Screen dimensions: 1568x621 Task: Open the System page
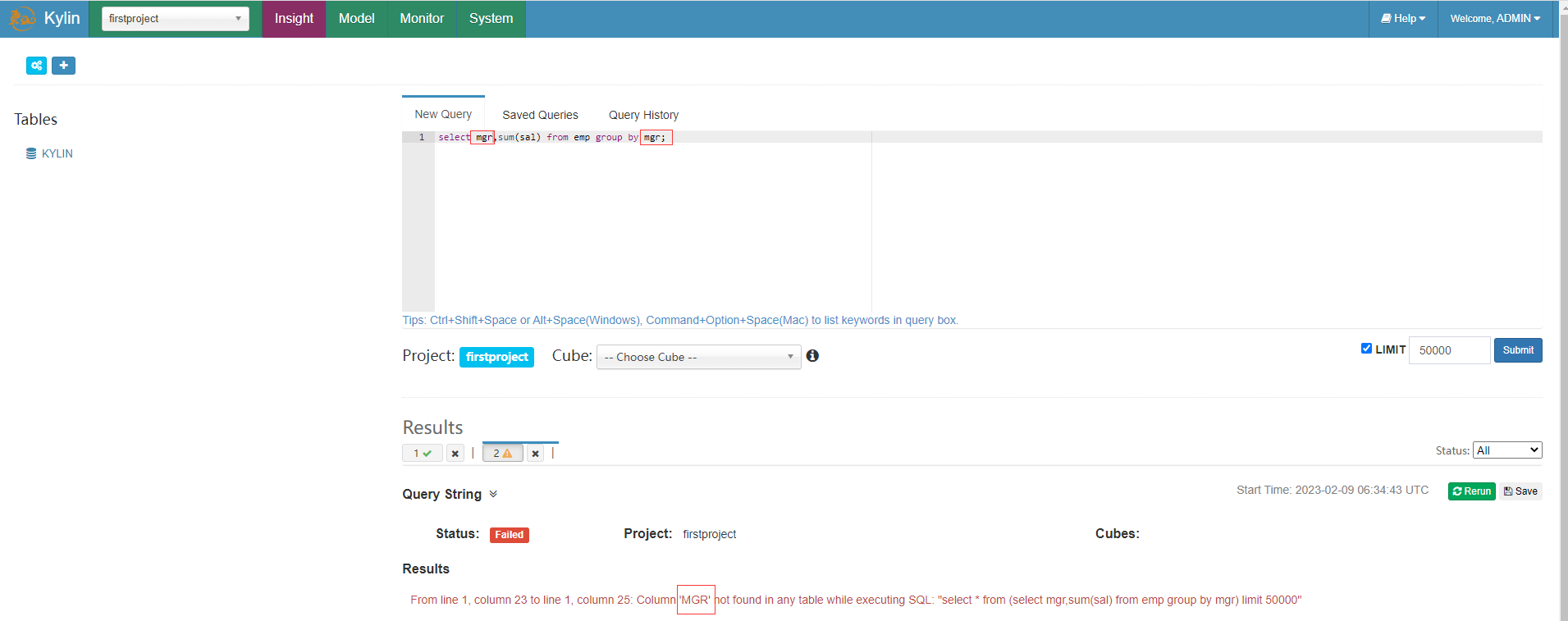point(491,19)
